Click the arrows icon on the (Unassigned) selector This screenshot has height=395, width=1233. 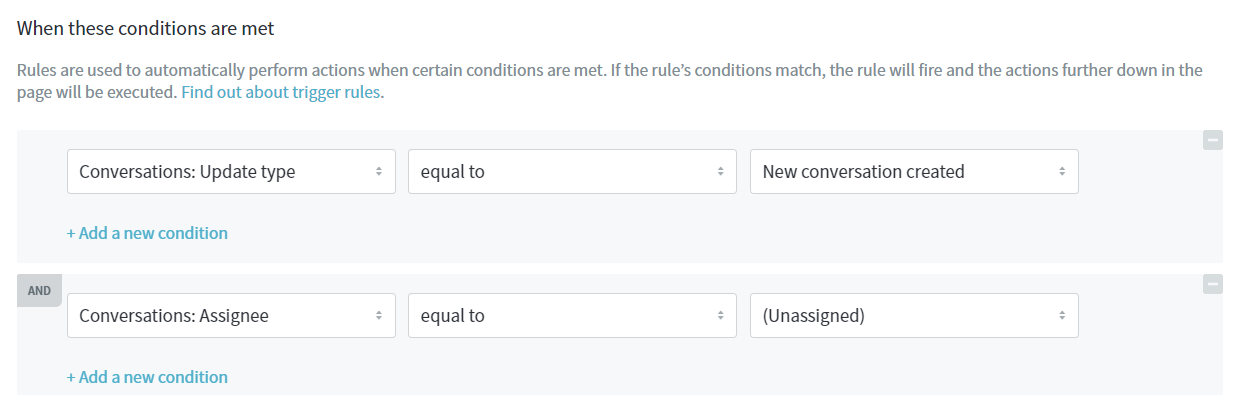tap(1062, 316)
